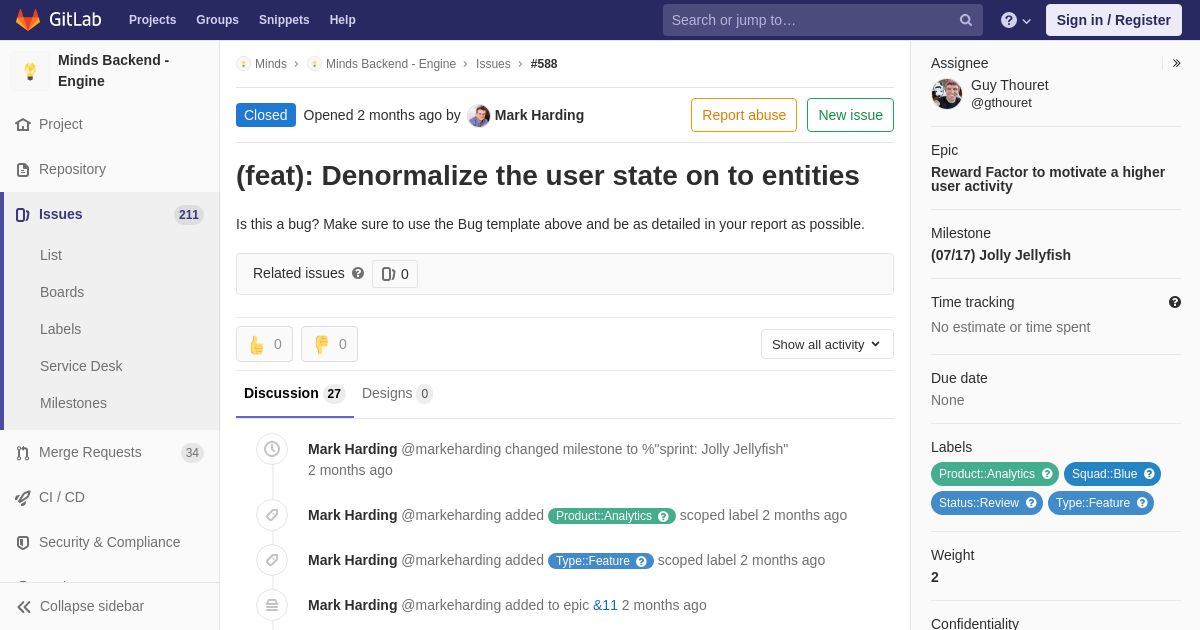
Task: Open the GitLab logo home link
Action: click(58, 20)
